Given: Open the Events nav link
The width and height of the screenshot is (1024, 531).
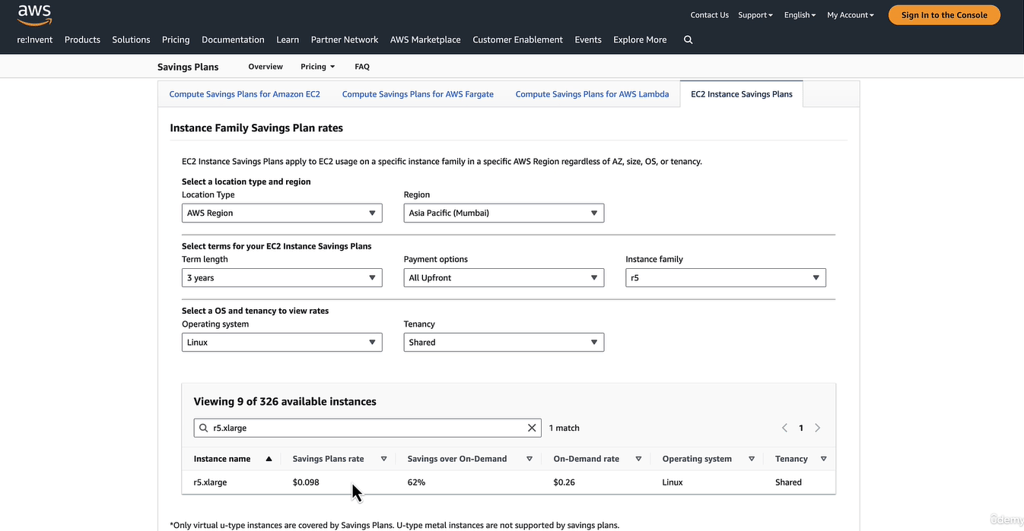Looking at the screenshot, I should tap(588, 40).
